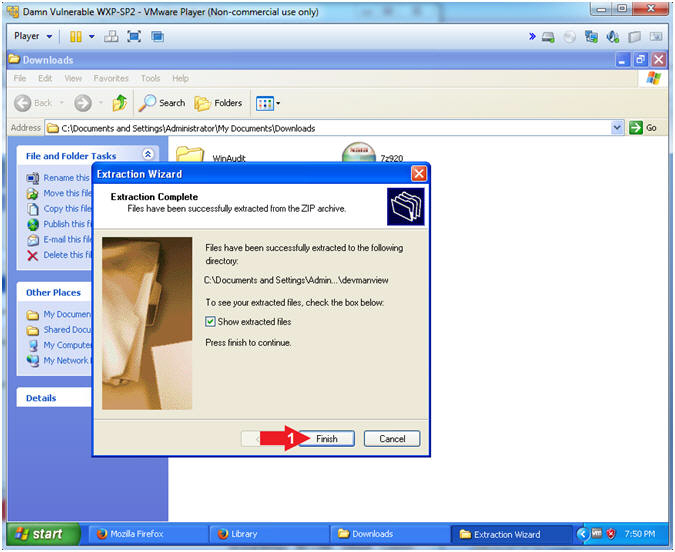675x552 pixels.
Task: Click the Security Center shield tray icon
Action: click(x=611, y=534)
